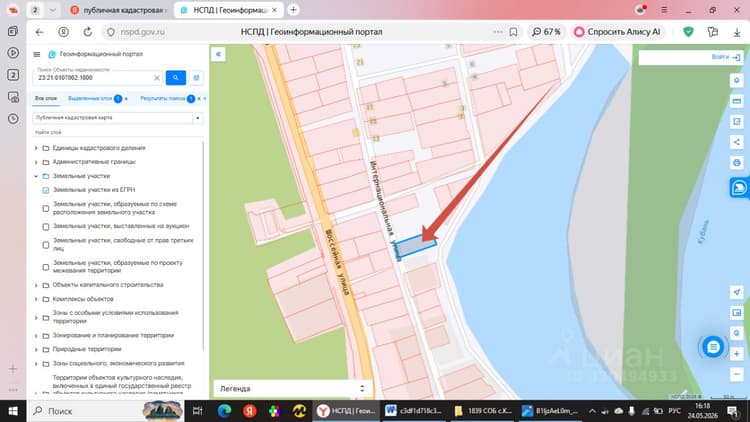Viewport: 750px width, 422px height.
Task: Open the overview map icon
Action: coord(737,312)
